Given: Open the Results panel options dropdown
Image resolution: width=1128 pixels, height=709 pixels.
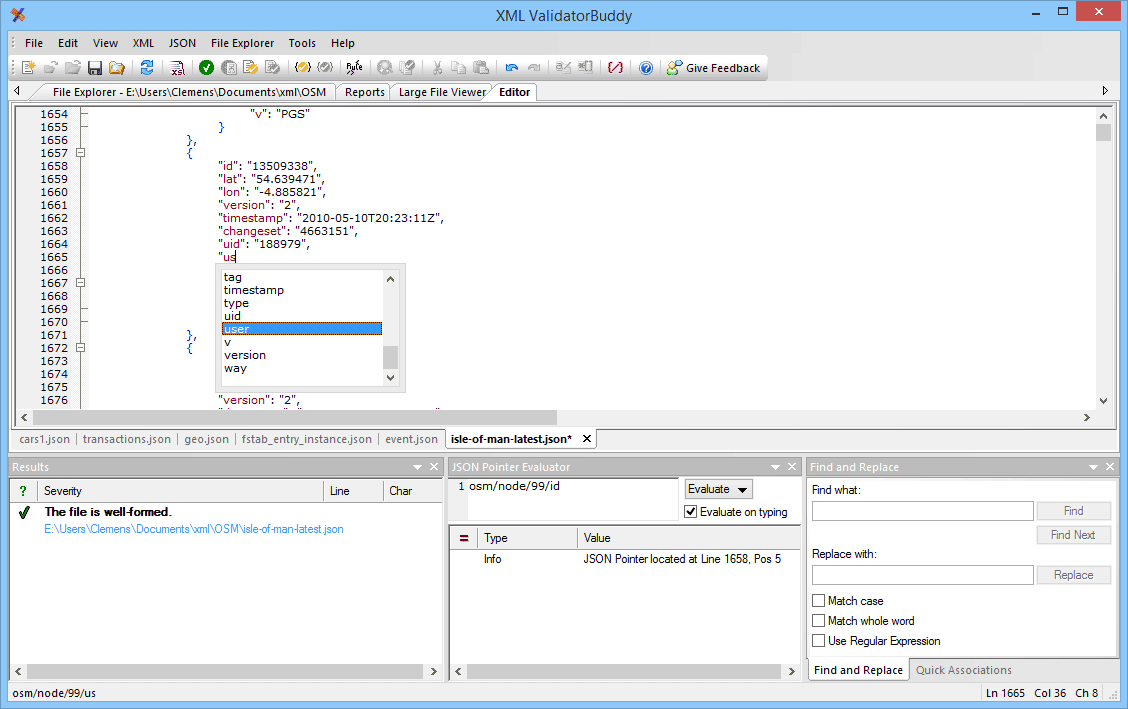Looking at the screenshot, I should coord(417,467).
